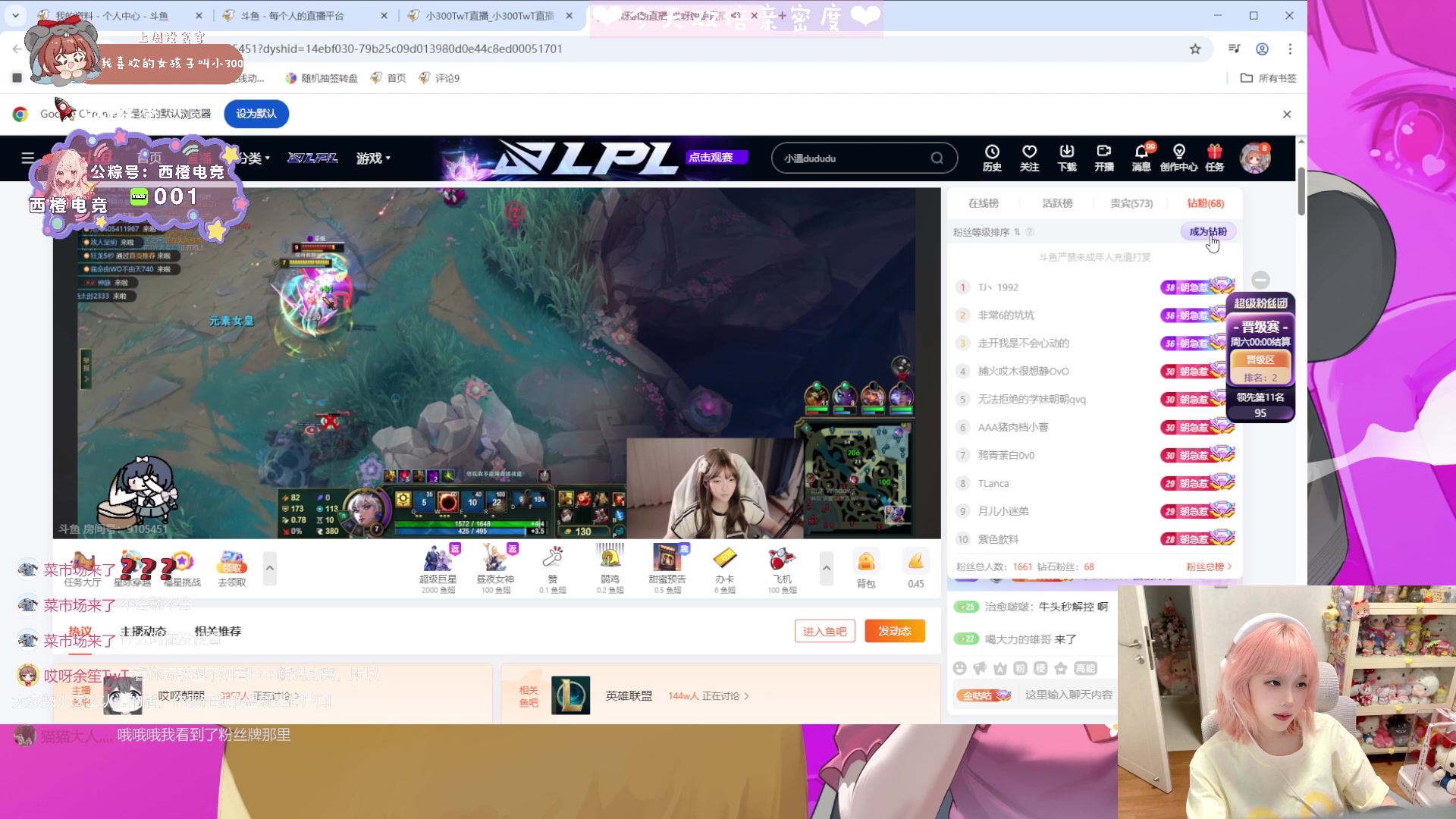Open the 消息 bell notifications icon
Screen dimensions: 1456x819
pyautogui.click(x=1141, y=158)
